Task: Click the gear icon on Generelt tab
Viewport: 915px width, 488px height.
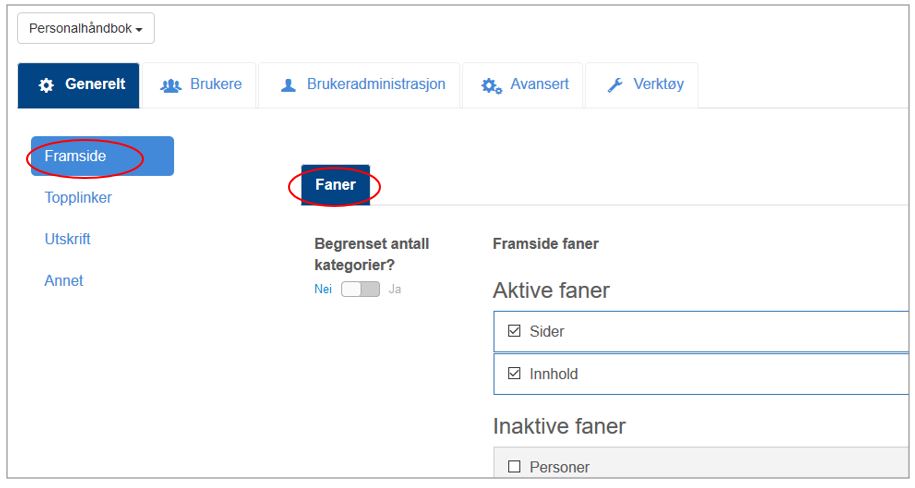Action: 46,85
